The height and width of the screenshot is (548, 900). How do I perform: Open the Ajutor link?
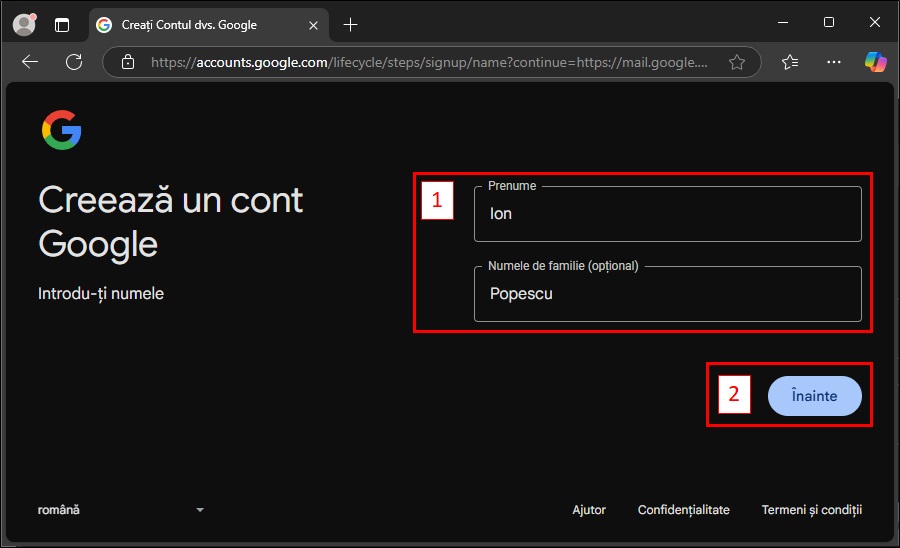[x=589, y=510]
